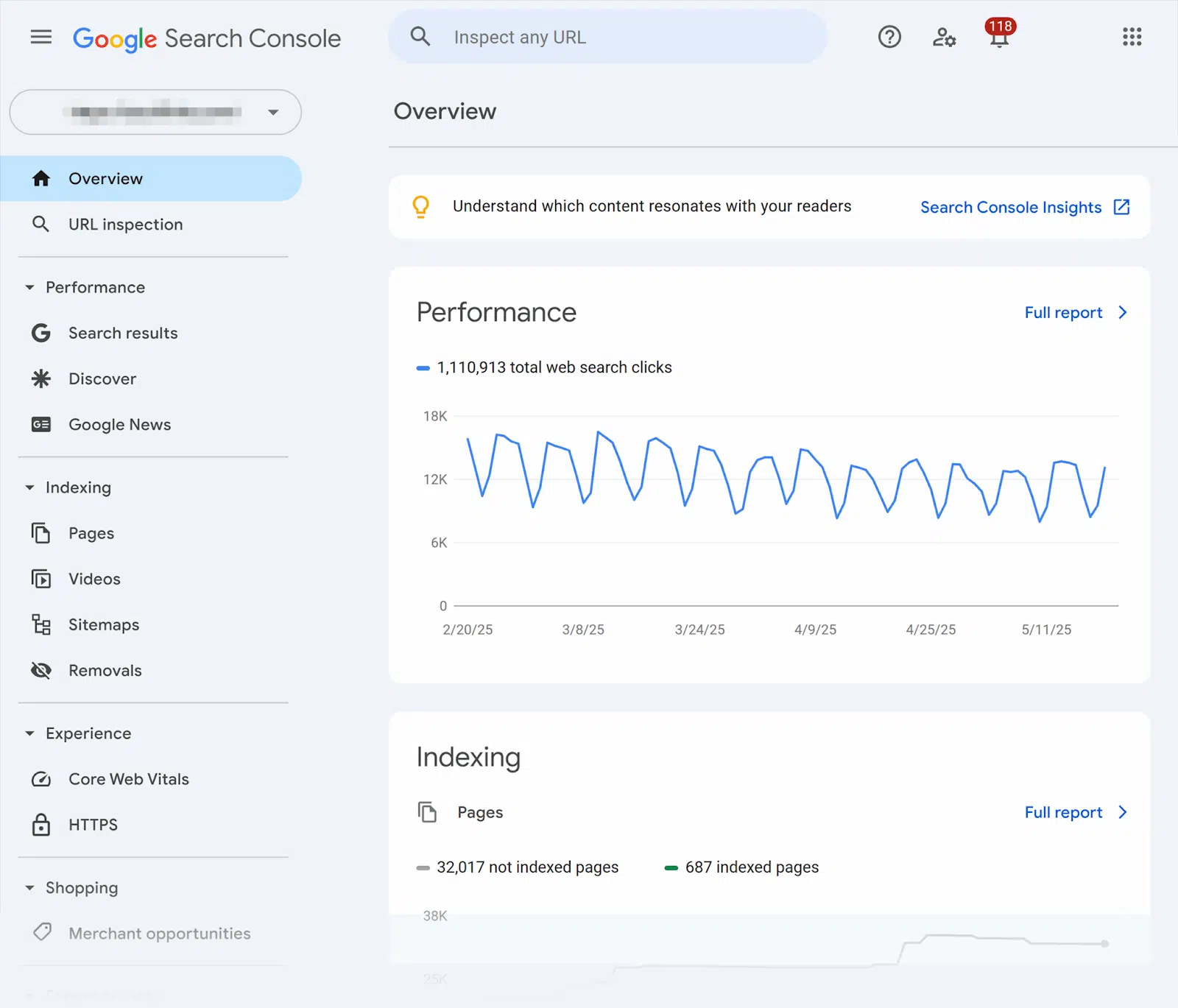The height and width of the screenshot is (1008, 1178).
Task: Open user settings and permissions icon
Action: 944,37
